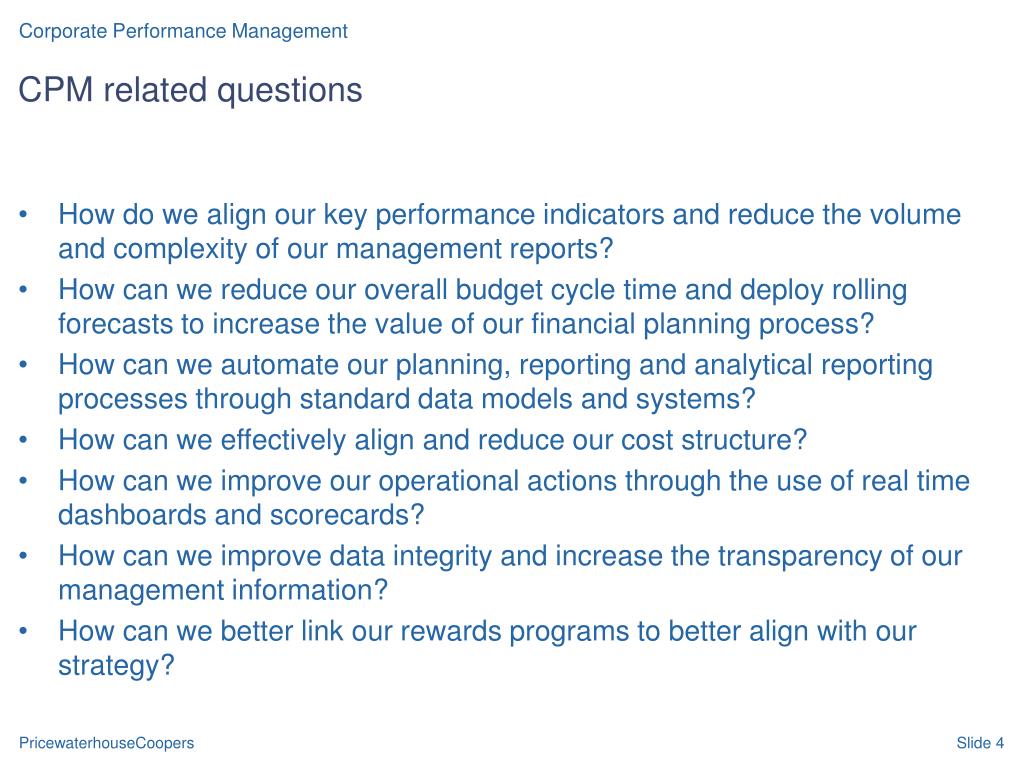Viewport: 1024px width, 768px height.
Task: Select the 'CPM related questions' slide title
Action: click(190, 90)
